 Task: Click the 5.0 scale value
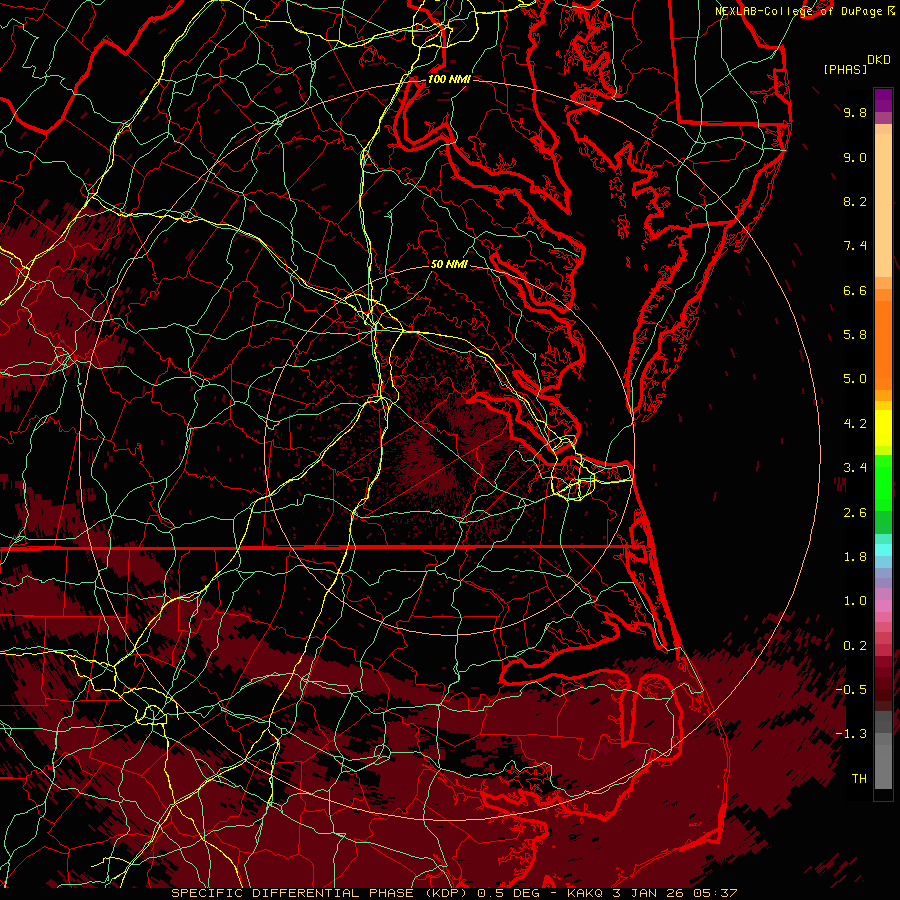855,379
